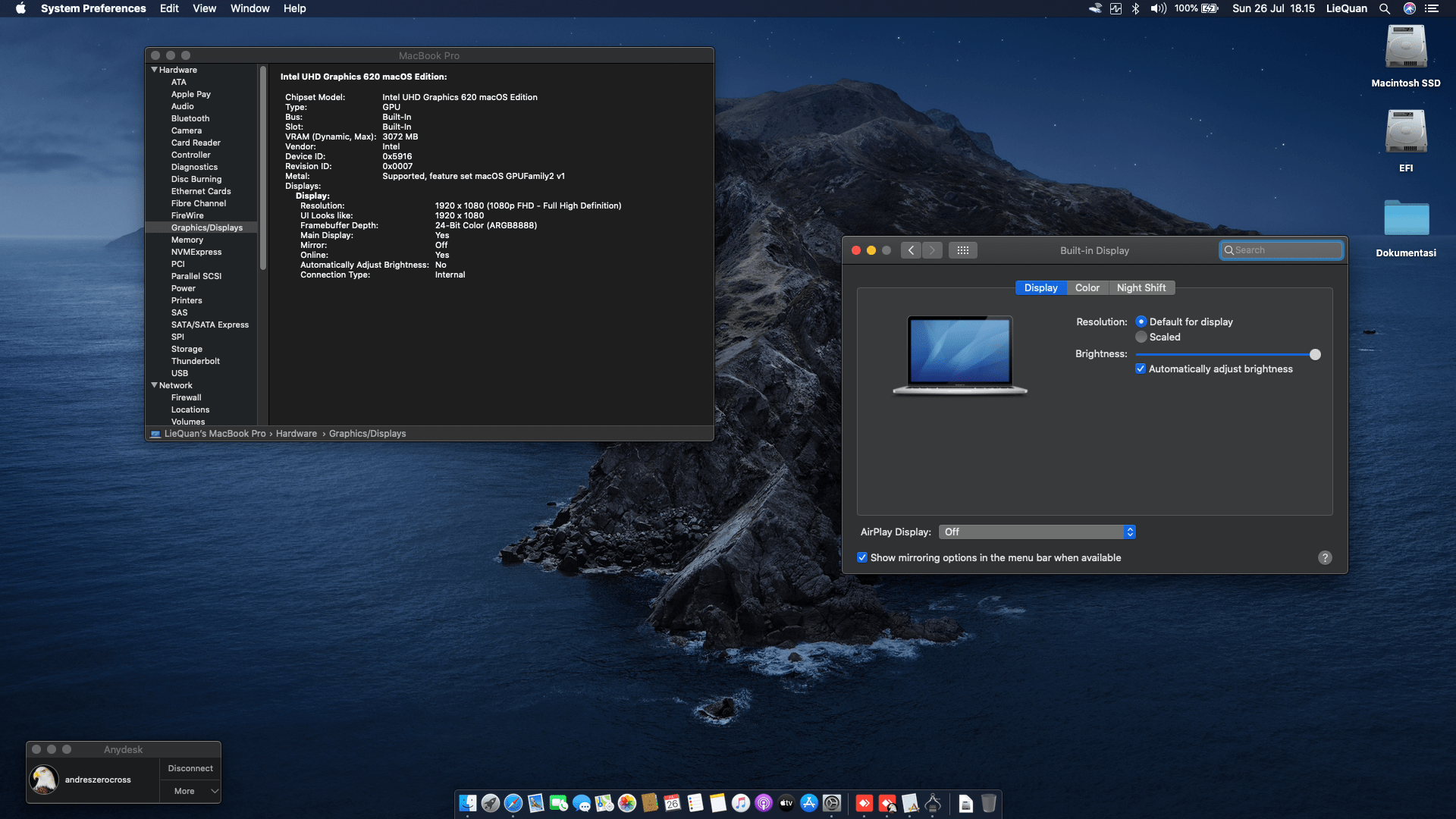The height and width of the screenshot is (819, 1456).
Task: Open Reminders from the Dock
Action: tap(695, 803)
